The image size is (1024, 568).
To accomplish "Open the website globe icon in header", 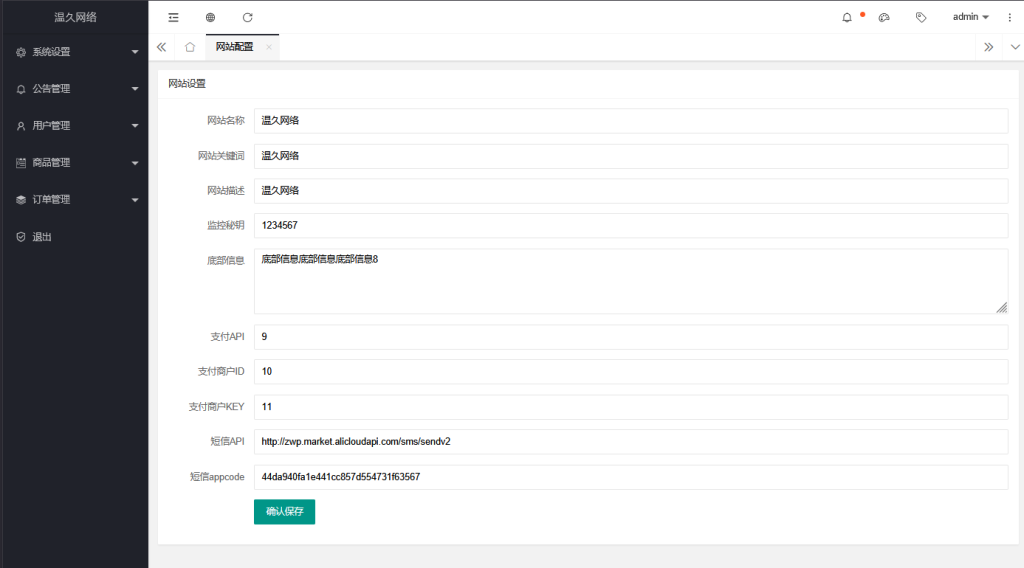I will (210, 17).
